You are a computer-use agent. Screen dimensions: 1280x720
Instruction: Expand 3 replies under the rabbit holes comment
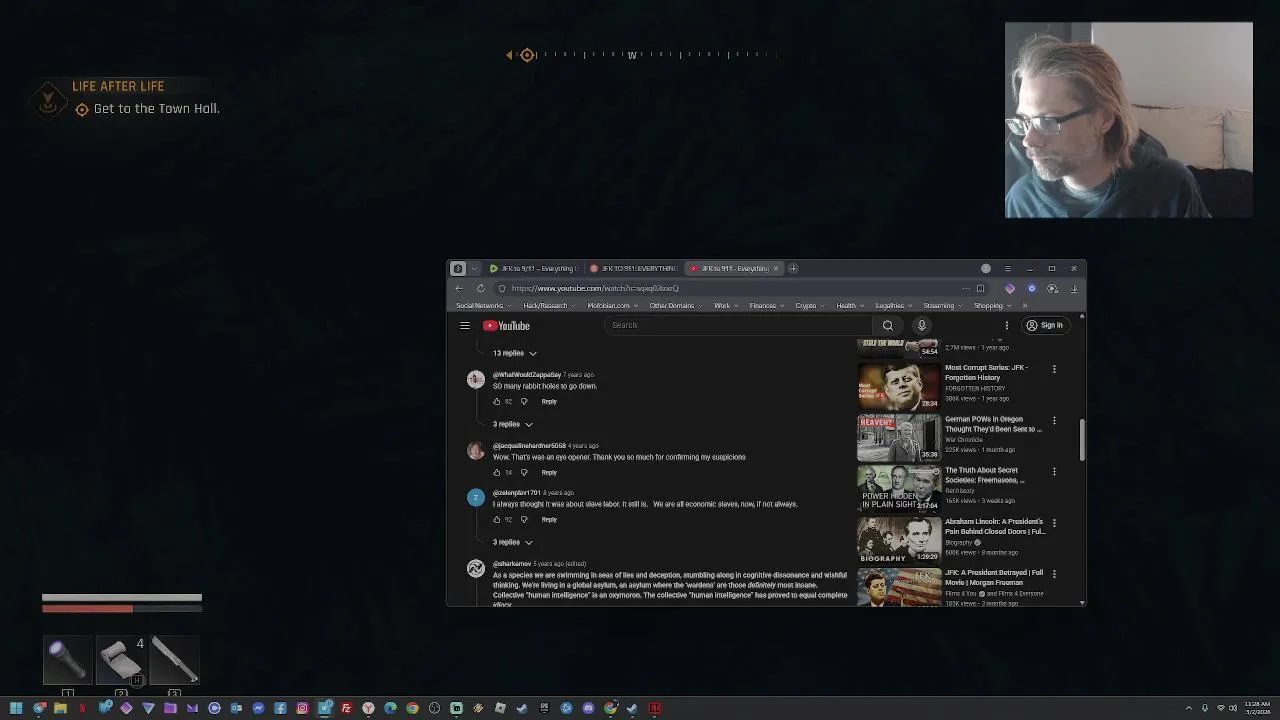512,424
